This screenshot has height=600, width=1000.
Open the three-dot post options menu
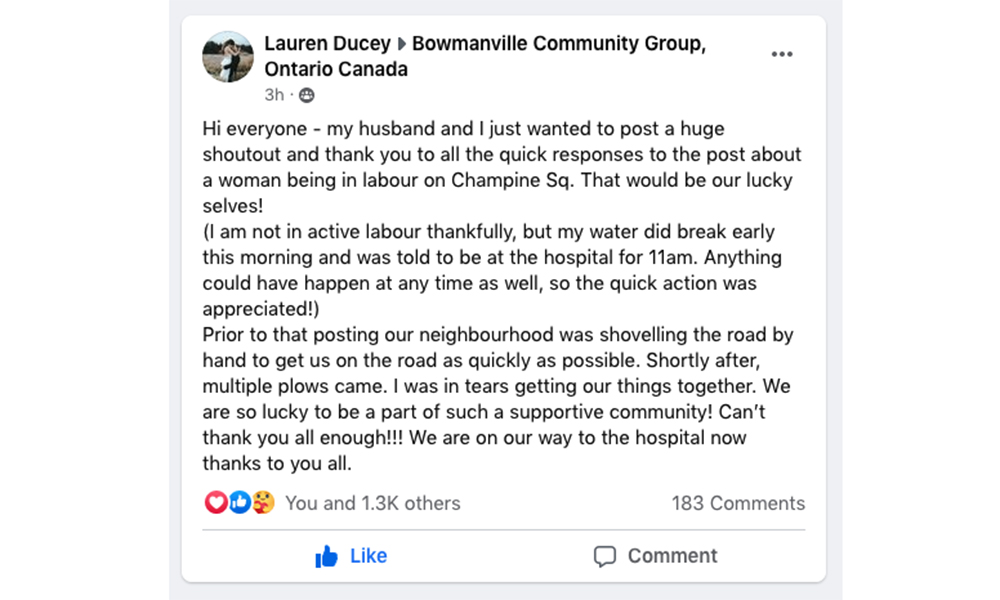pyautogui.click(x=781, y=54)
